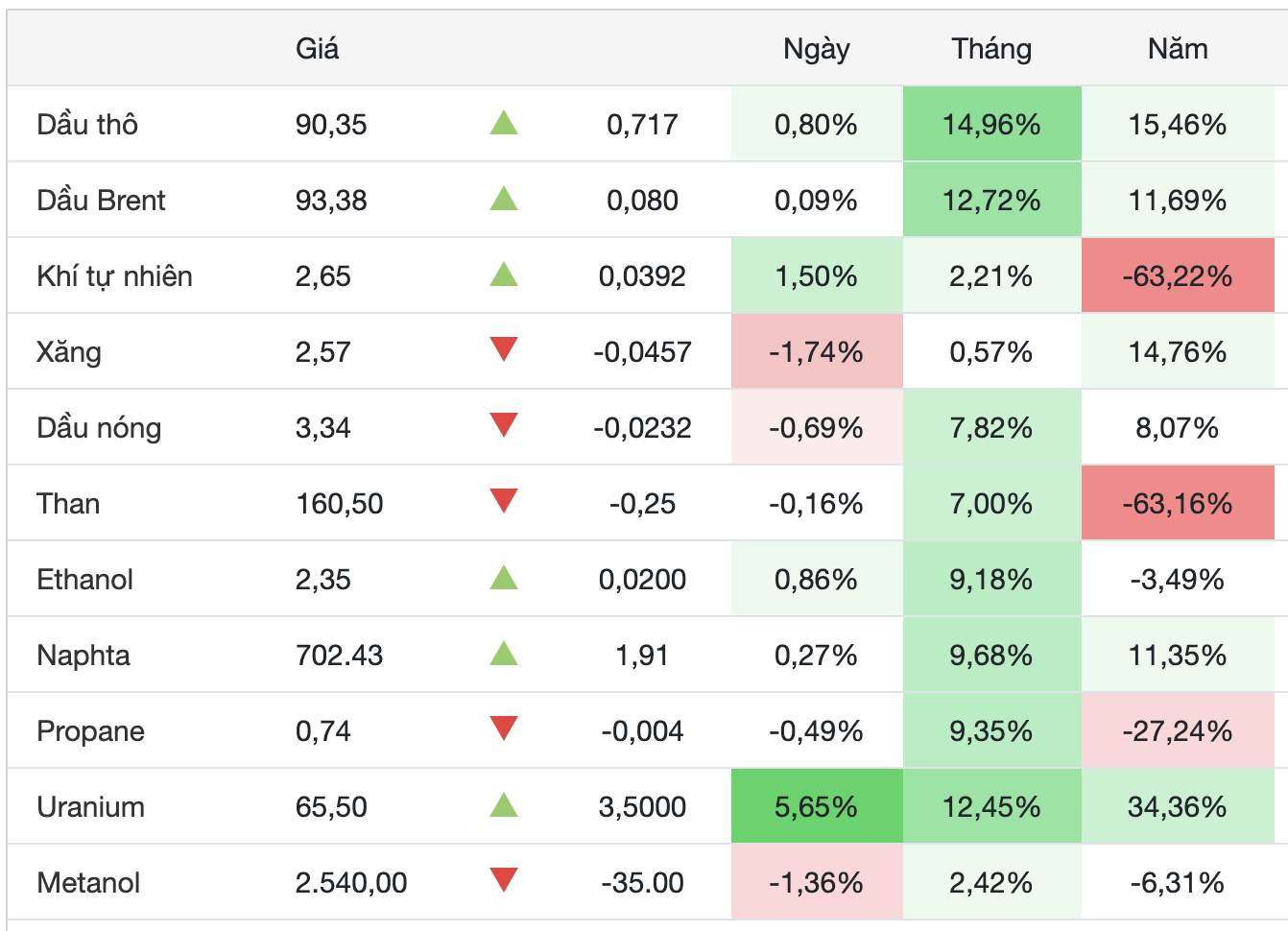Click the -35.00 change for Metanol
The image size is (1288, 931).
642,883
